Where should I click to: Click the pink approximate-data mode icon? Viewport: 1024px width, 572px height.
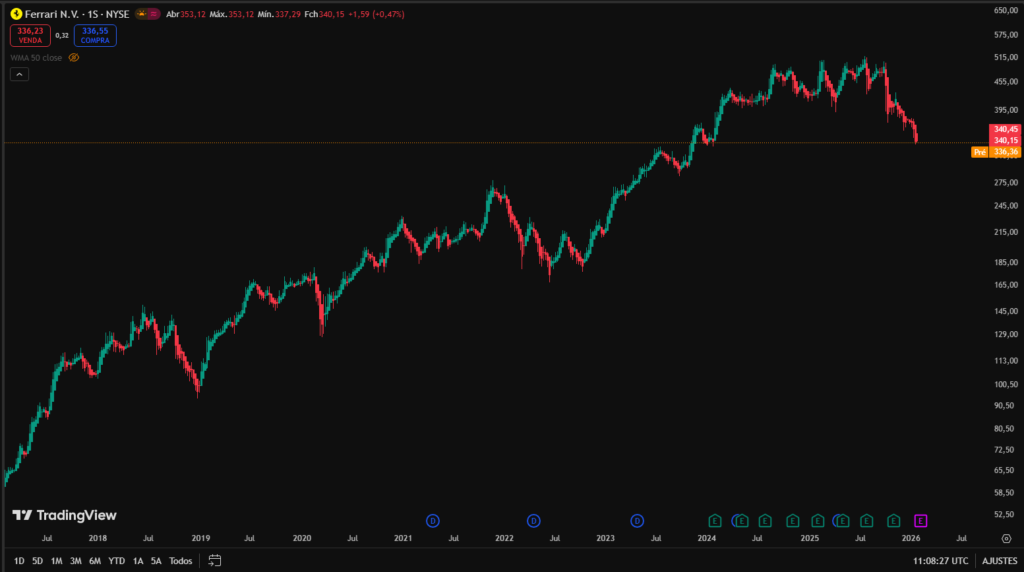(153, 14)
